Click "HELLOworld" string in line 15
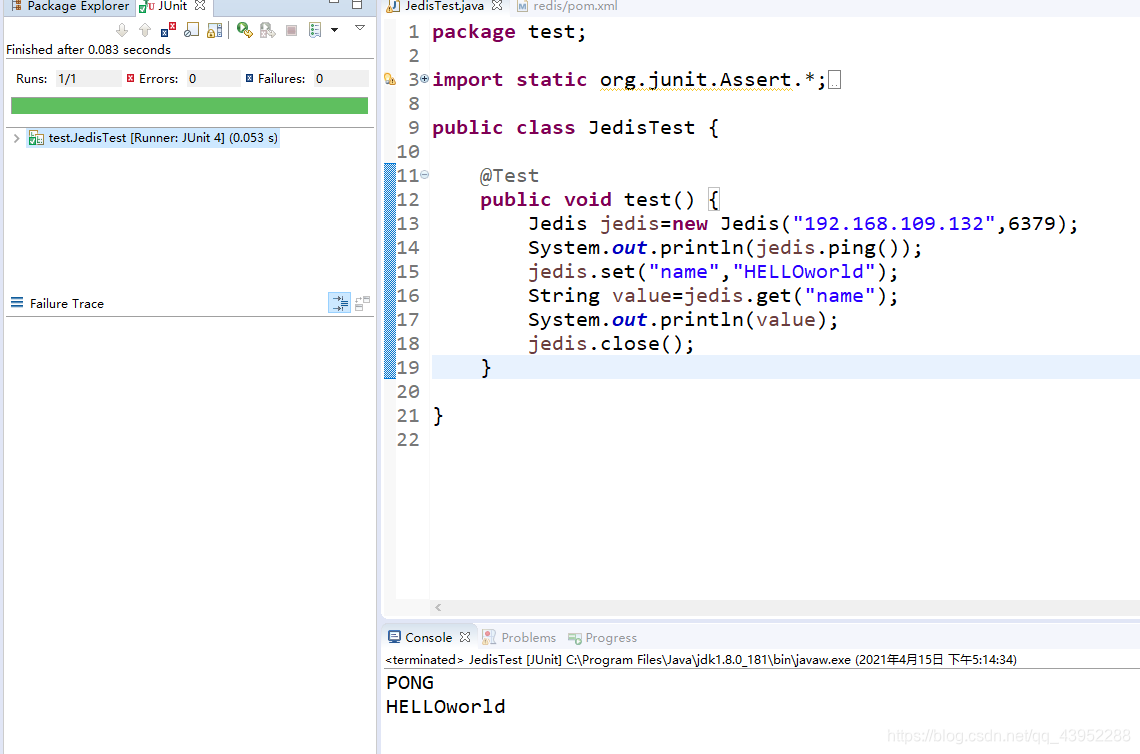Viewport: 1140px width, 754px height. [x=803, y=272]
